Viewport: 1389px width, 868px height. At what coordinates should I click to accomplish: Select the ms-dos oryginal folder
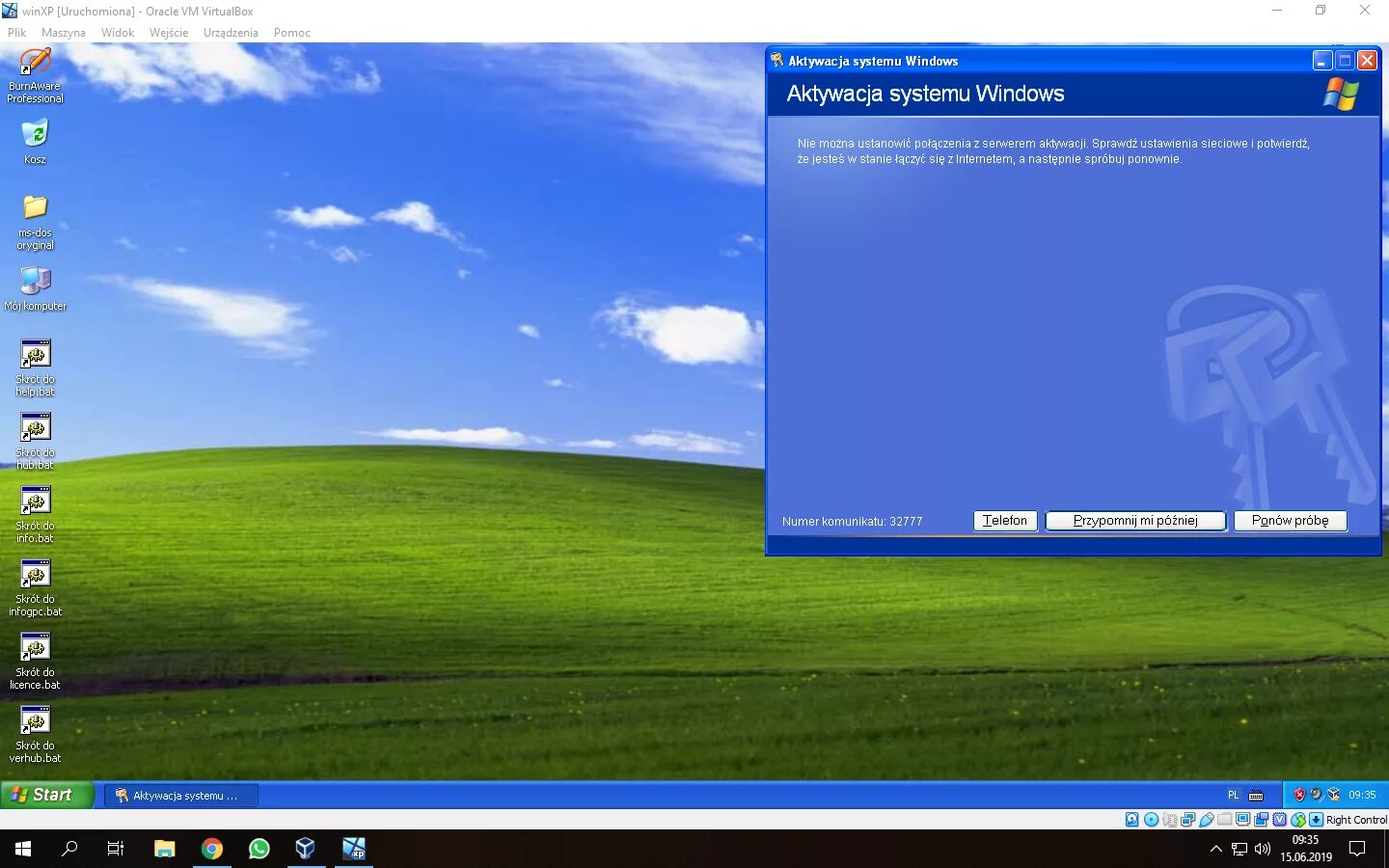(35, 222)
